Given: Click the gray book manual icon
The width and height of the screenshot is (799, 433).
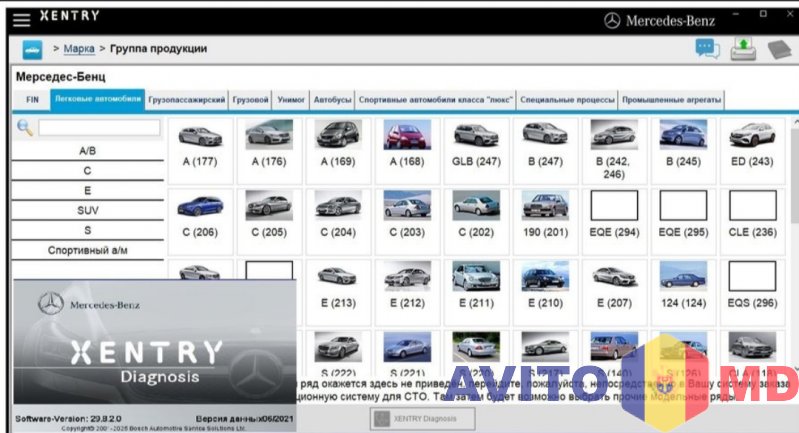Looking at the screenshot, I should pyautogui.click(x=779, y=49).
